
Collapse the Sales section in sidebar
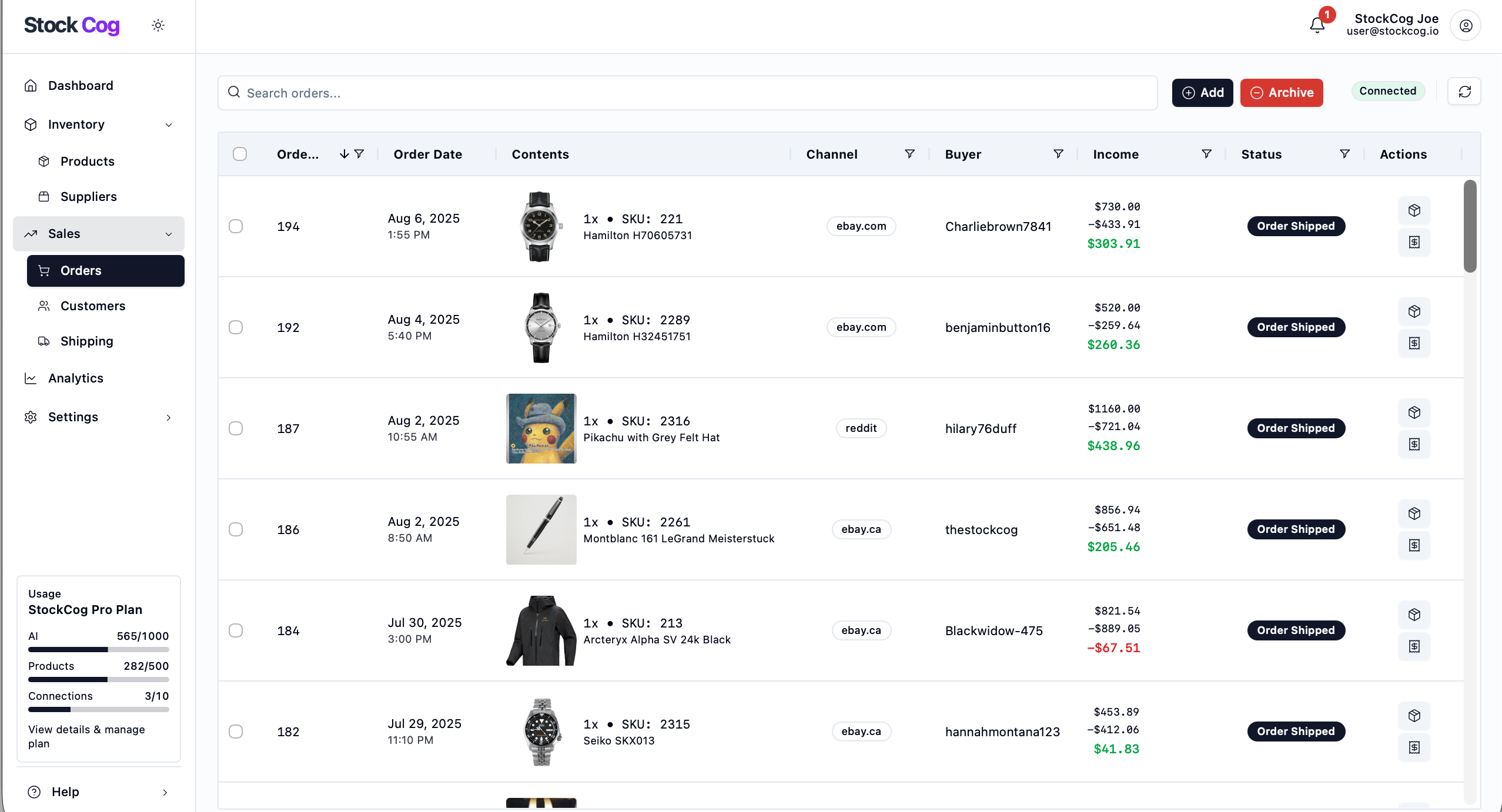(x=169, y=234)
